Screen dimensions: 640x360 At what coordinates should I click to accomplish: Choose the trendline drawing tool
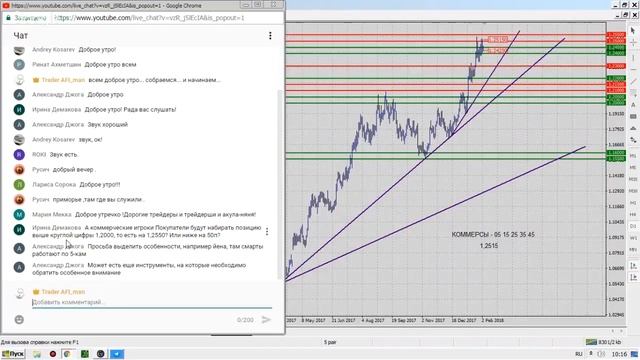(x=633, y=81)
